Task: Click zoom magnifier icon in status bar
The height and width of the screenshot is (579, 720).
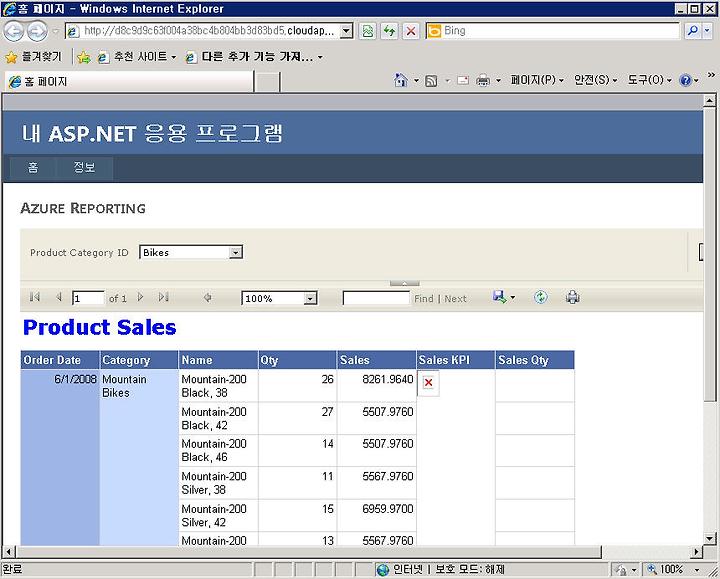Action: (652, 569)
